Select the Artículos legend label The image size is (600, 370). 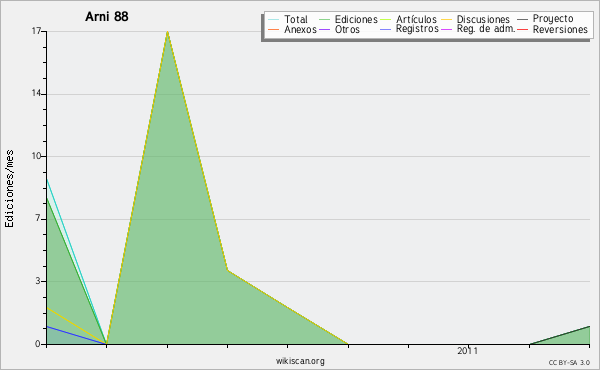416,19
